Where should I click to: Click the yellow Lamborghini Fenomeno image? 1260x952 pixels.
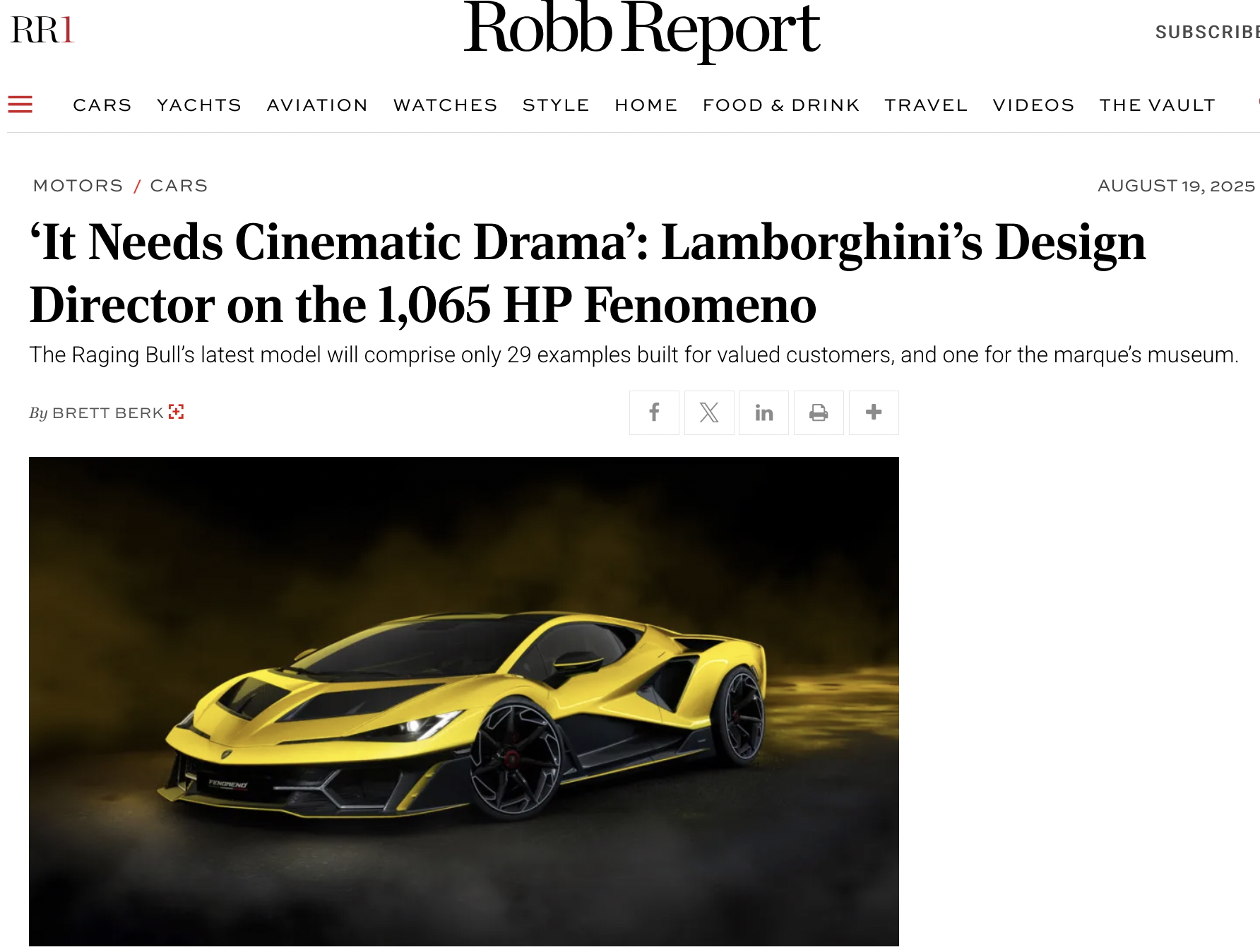click(x=464, y=701)
